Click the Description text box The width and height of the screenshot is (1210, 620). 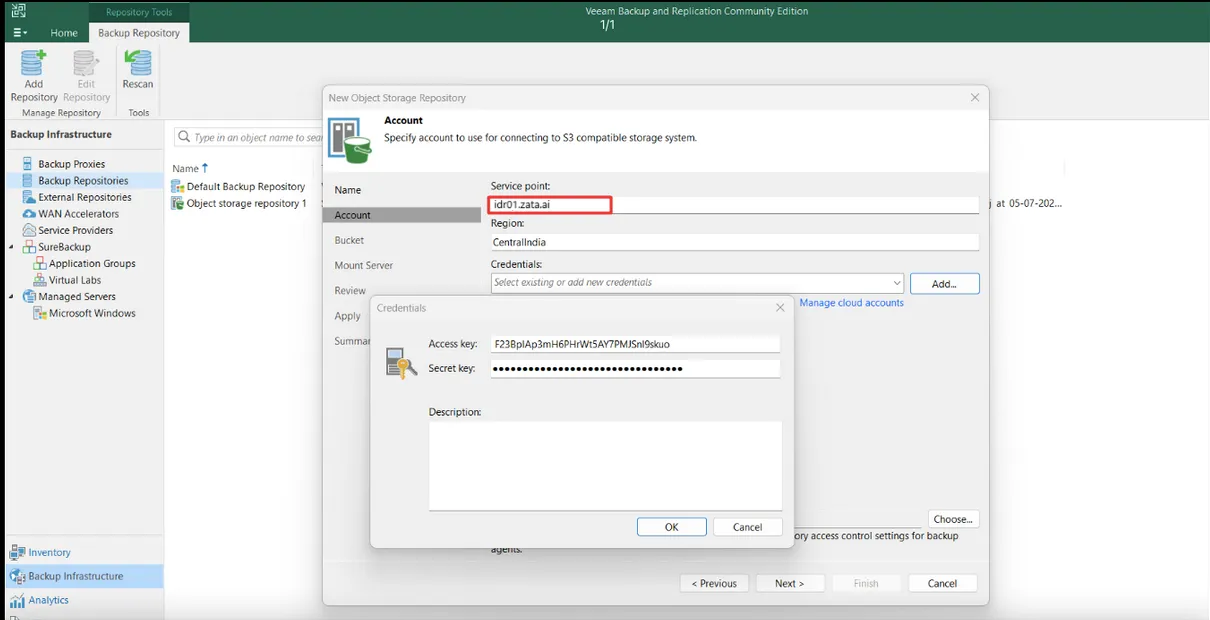[605, 466]
